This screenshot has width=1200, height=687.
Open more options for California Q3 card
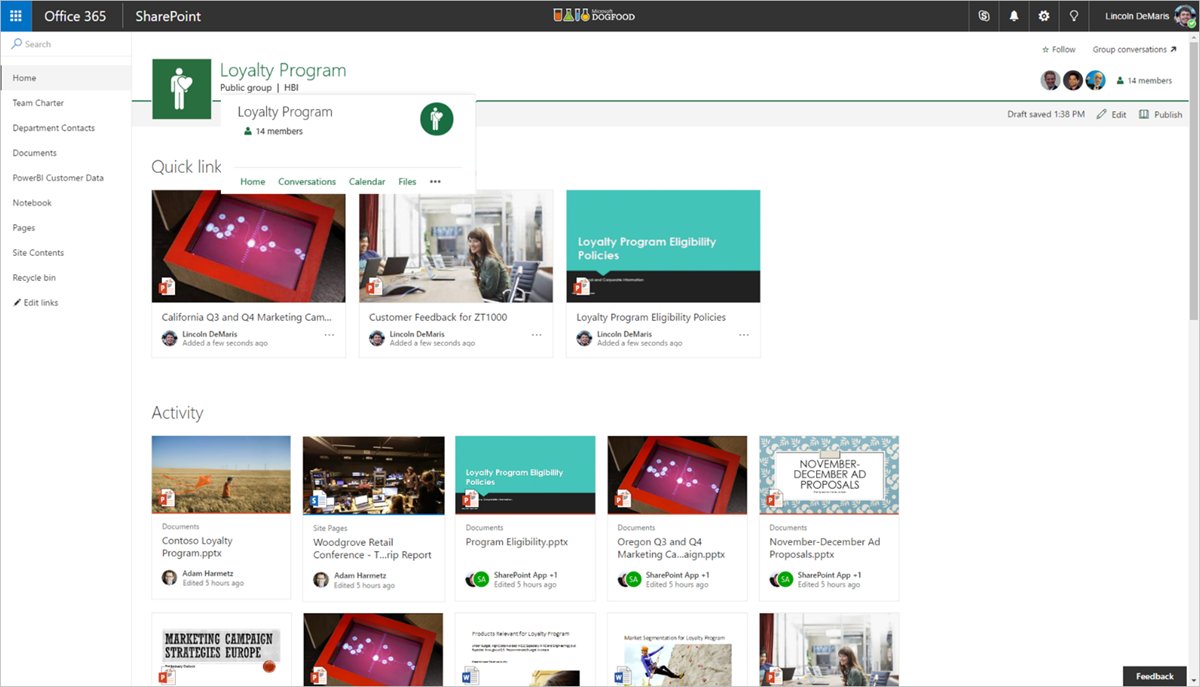tap(330, 334)
